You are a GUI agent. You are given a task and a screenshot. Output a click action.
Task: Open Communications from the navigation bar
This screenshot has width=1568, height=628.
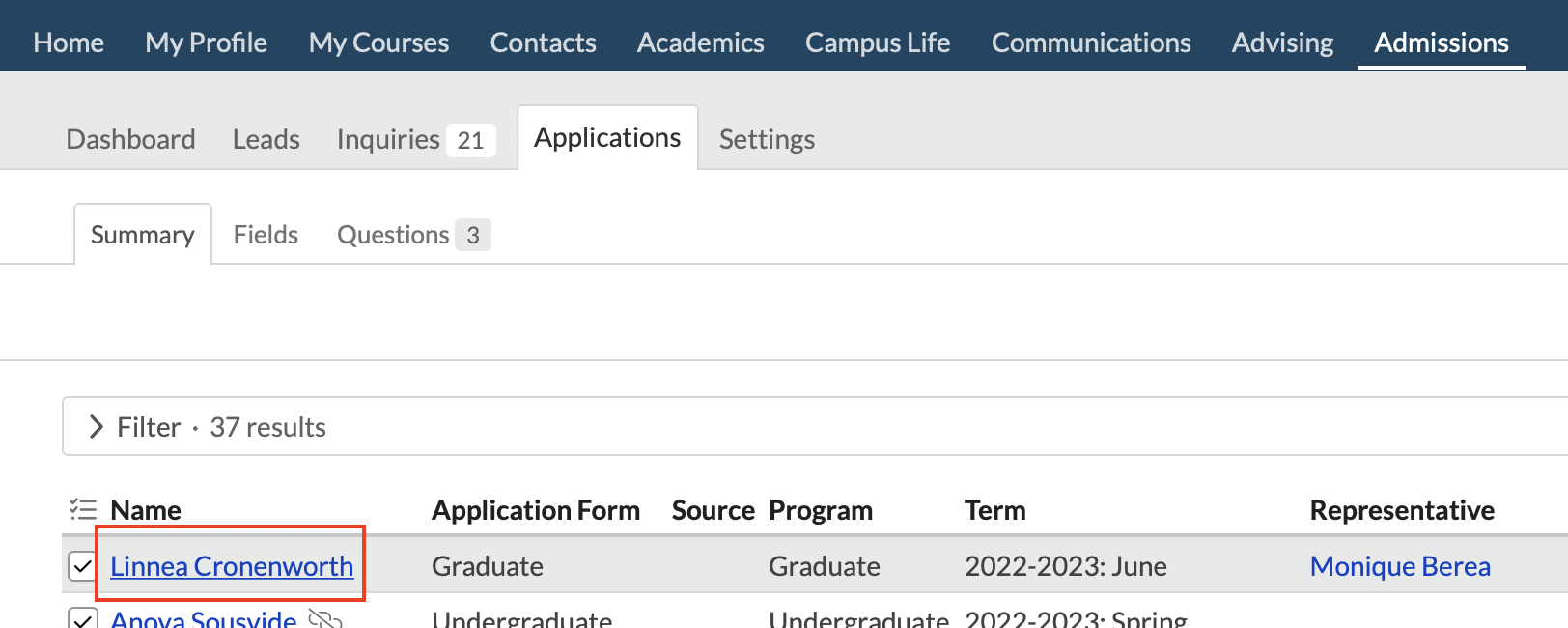click(1091, 43)
